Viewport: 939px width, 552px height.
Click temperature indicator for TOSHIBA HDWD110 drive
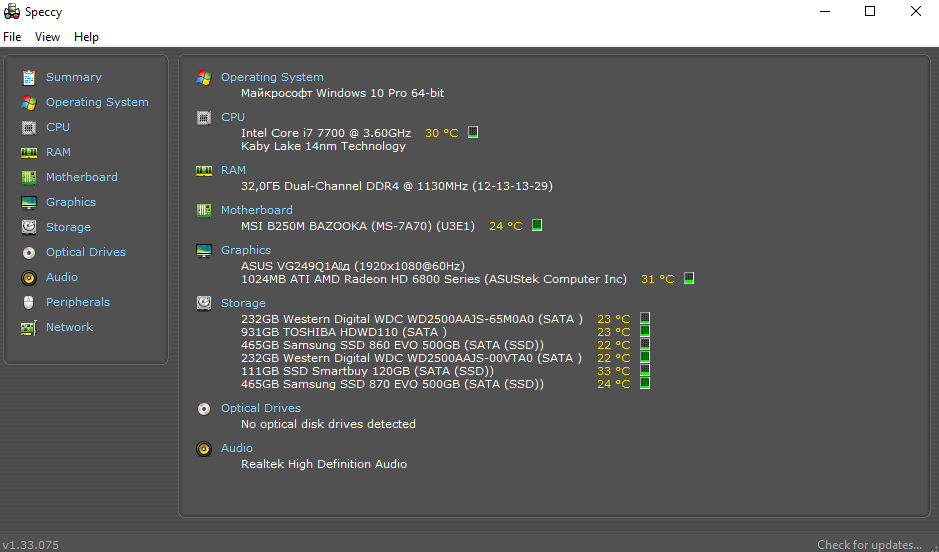(x=645, y=331)
